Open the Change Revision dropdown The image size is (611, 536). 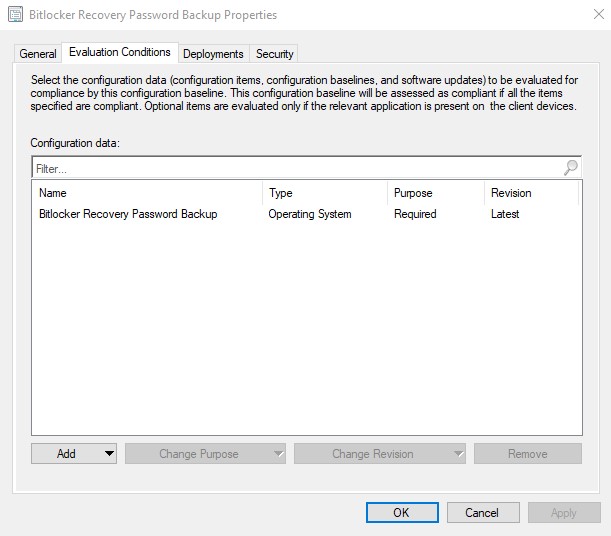click(380, 453)
